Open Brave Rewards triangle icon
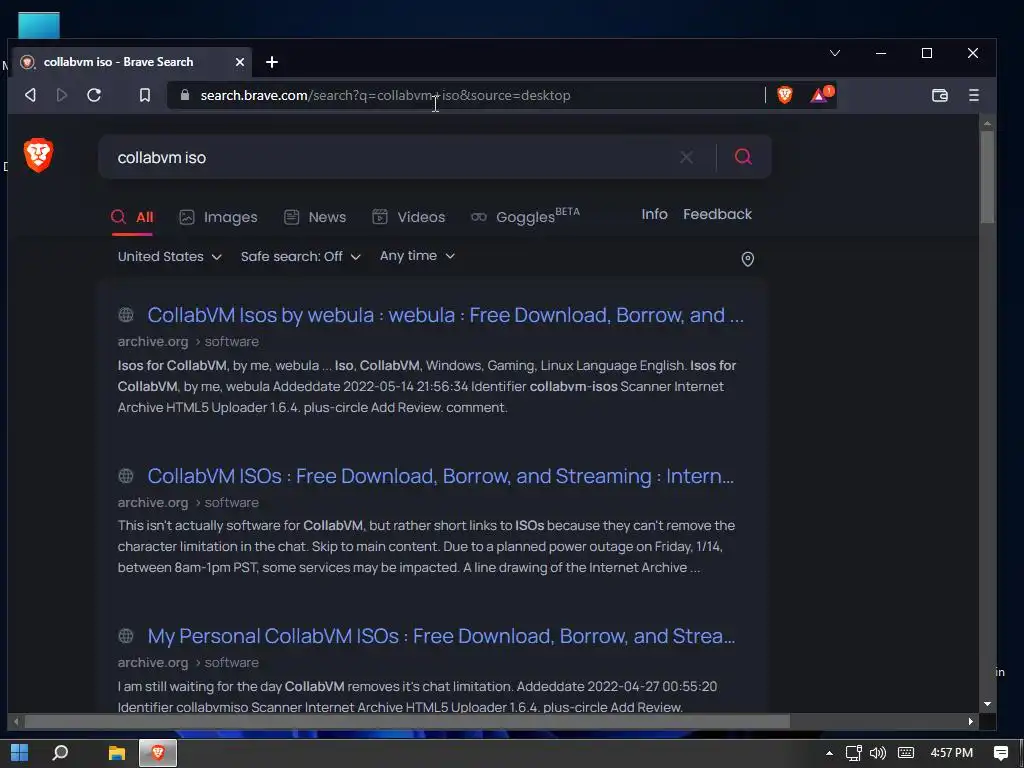The image size is (1024, 768). click(820, 95)
